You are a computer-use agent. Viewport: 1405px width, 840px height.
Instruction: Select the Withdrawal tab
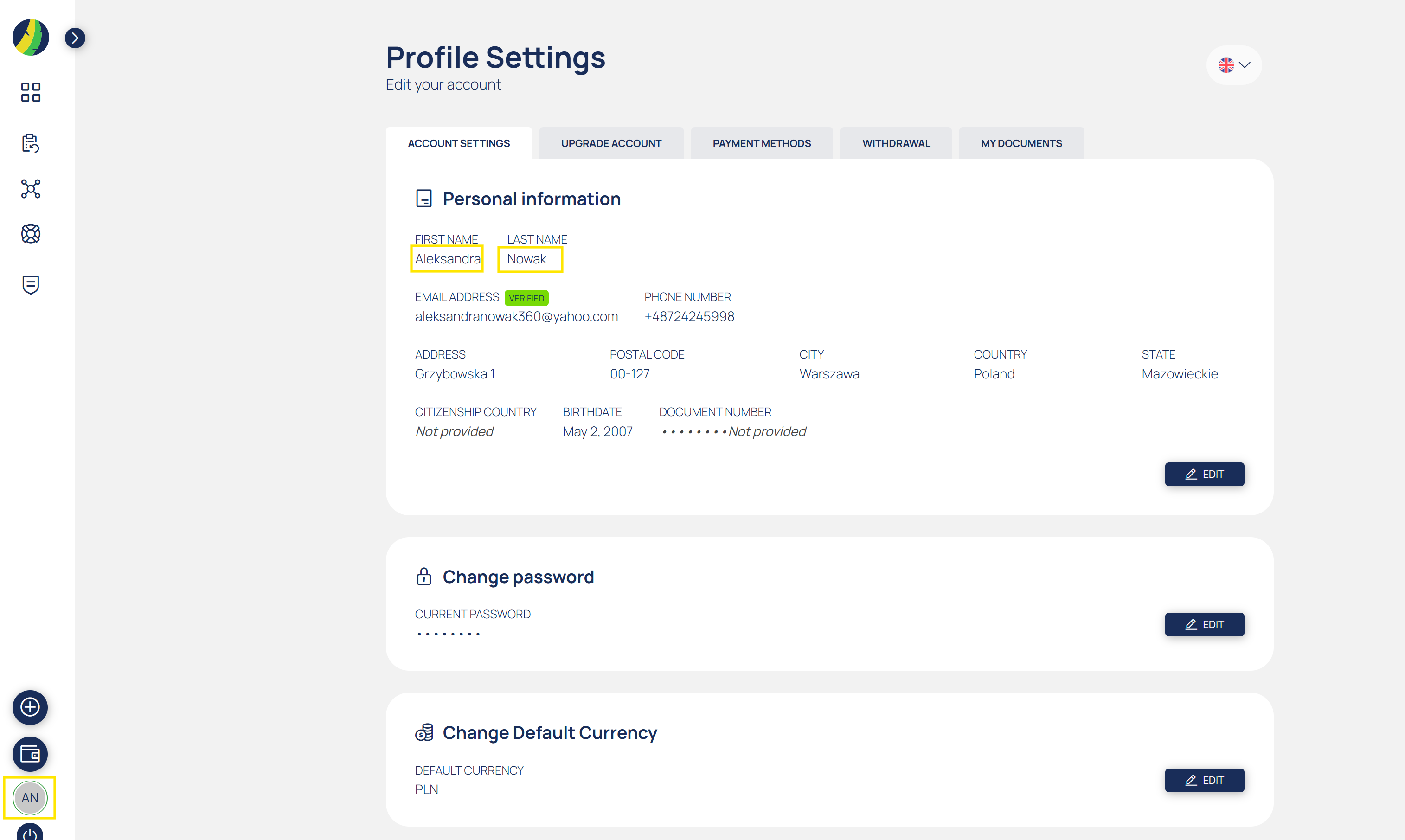(896, 143)
